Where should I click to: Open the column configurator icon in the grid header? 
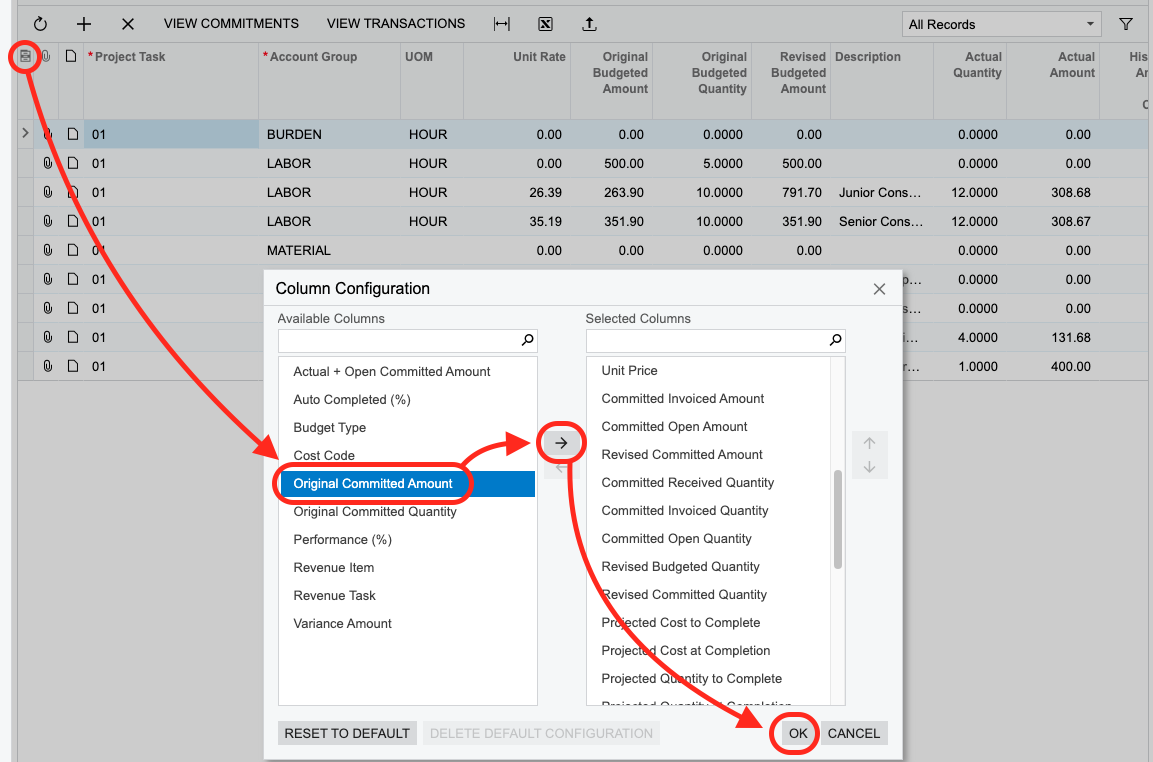26,57
